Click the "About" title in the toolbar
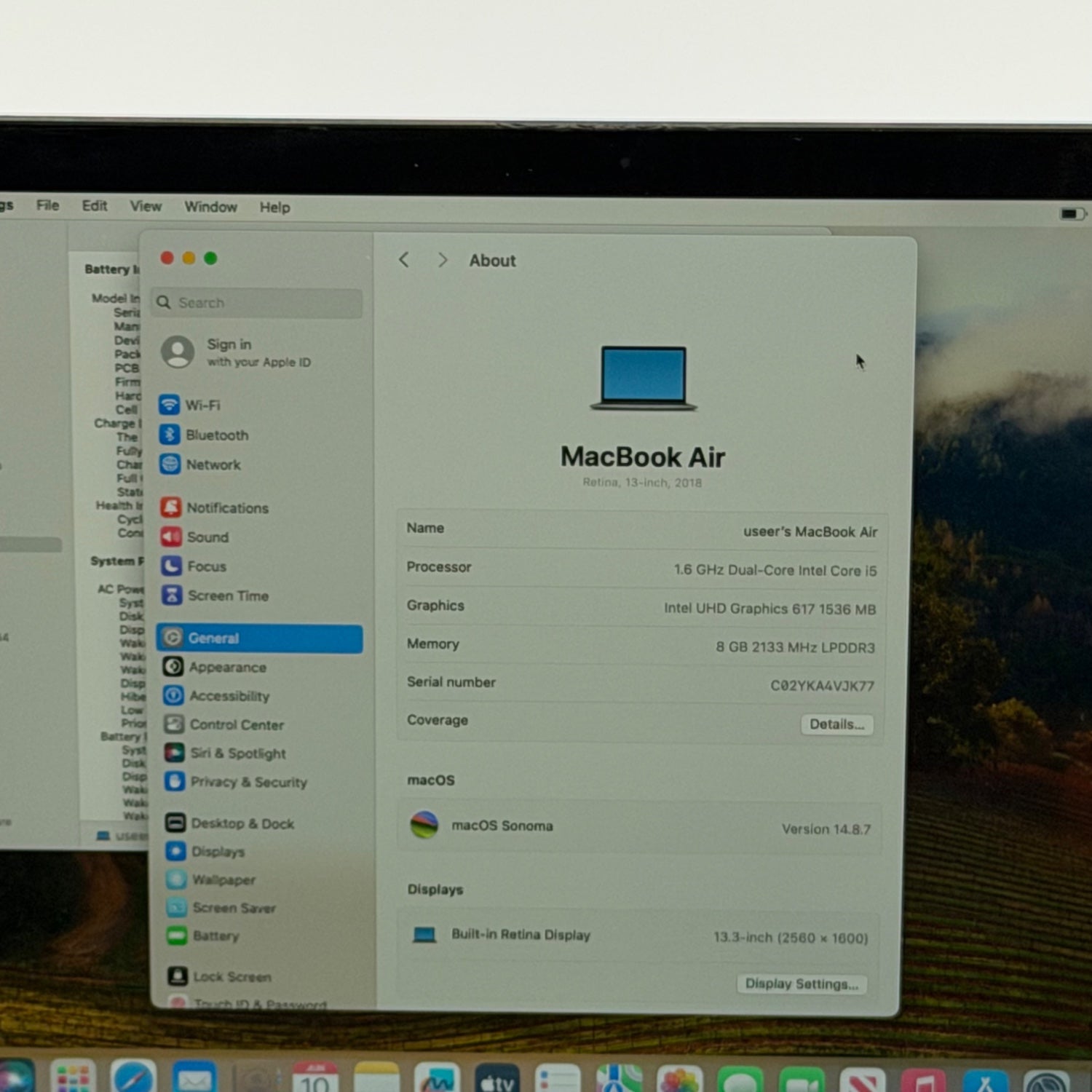 pyautogui.click(x=492, y=261)
